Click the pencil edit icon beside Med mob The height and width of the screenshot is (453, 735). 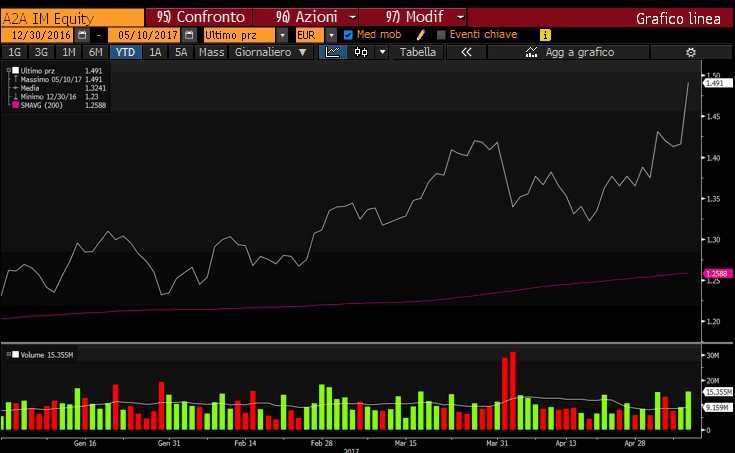click(420, 35)
